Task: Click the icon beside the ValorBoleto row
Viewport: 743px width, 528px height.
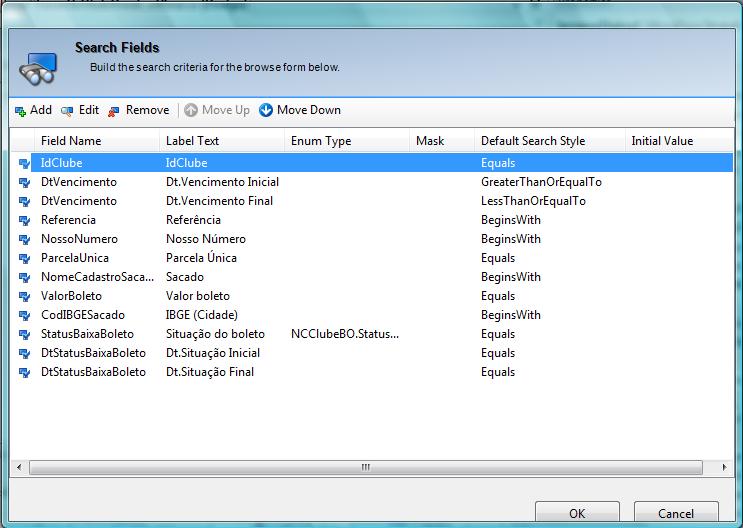Action: [24, 296]
